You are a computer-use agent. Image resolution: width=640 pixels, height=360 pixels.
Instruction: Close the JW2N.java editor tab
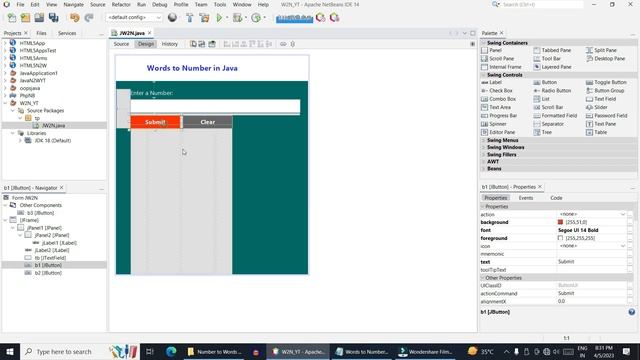click(149, 33)
